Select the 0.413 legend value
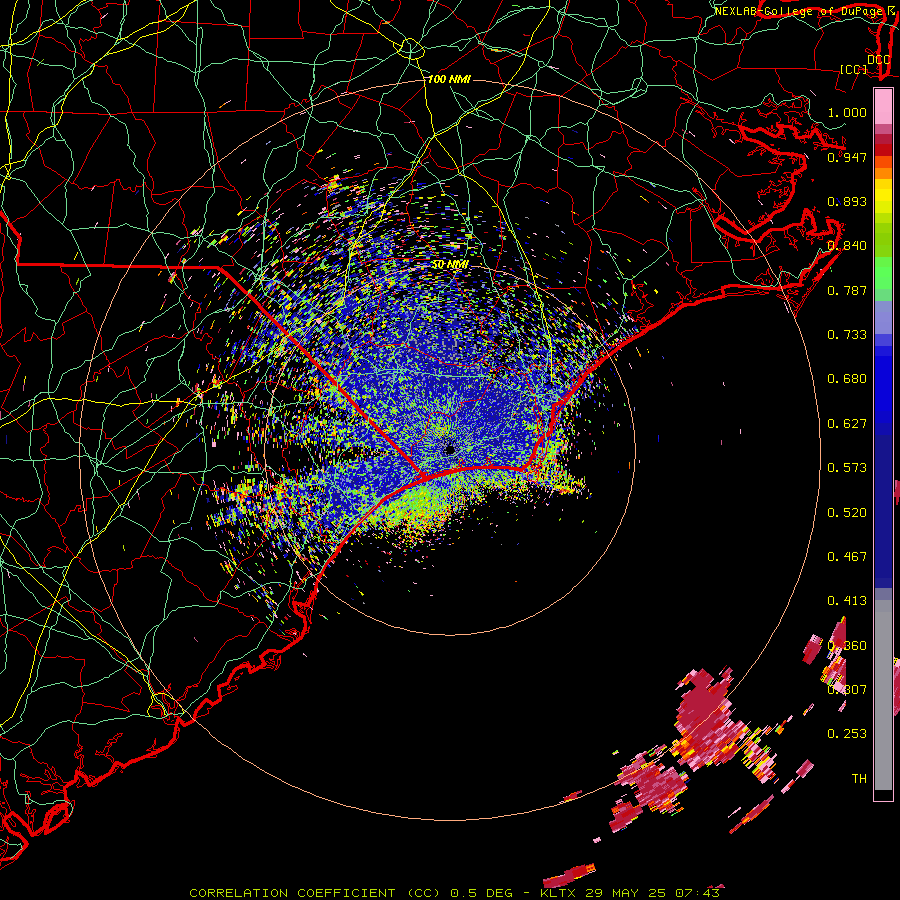900x900 pixels. click(847, 601)
